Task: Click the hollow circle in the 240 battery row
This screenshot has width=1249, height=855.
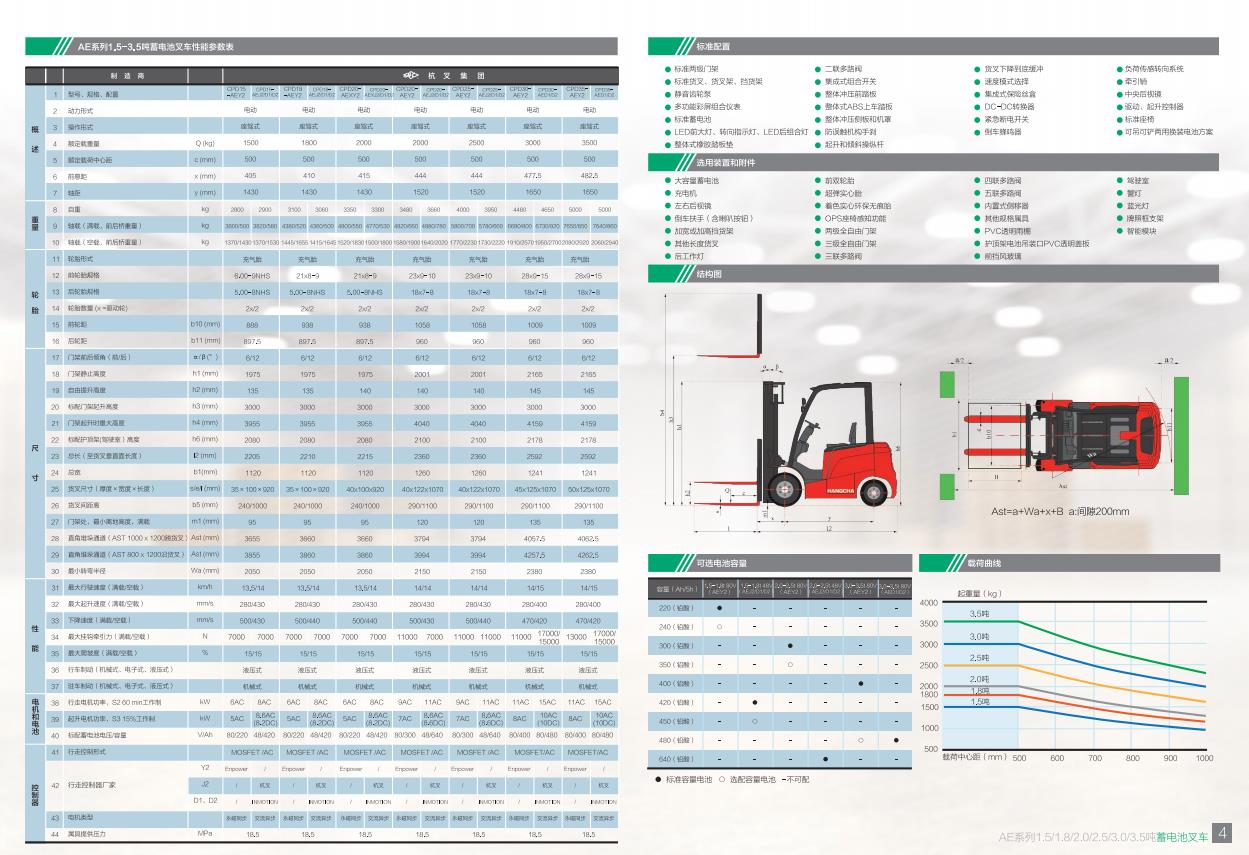Action: [719, 626]
